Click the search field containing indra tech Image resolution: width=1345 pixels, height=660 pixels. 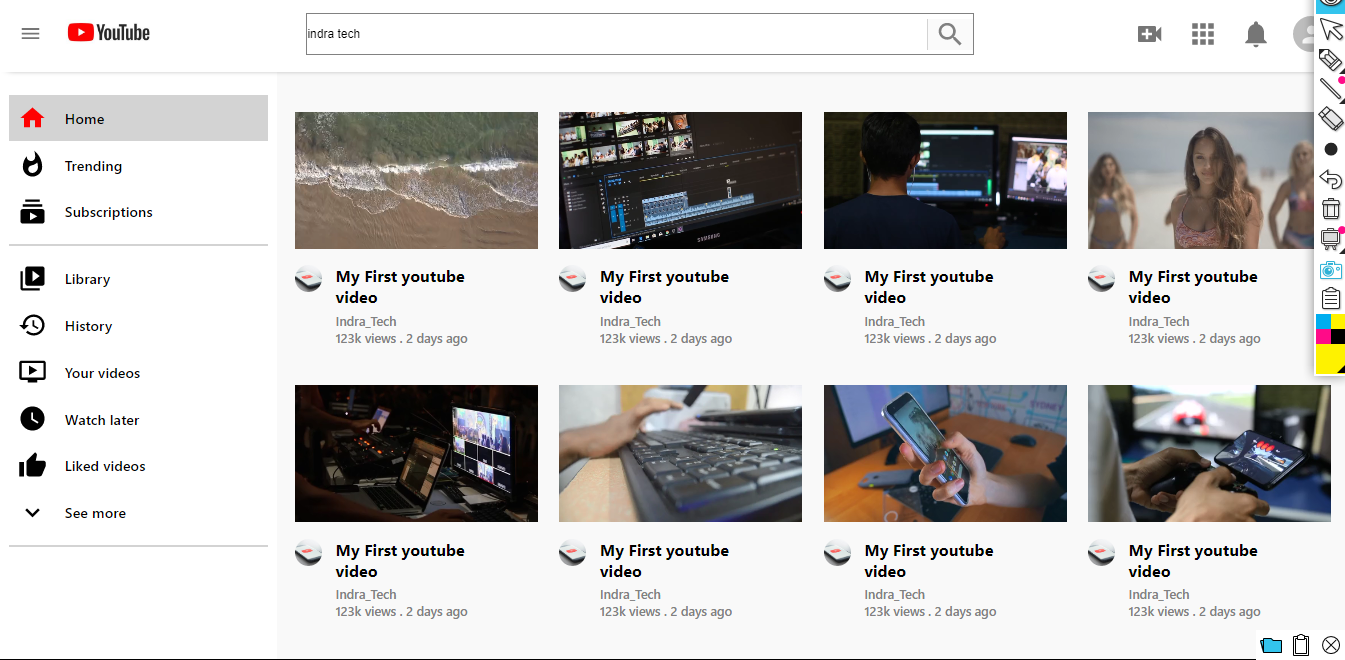617,34
